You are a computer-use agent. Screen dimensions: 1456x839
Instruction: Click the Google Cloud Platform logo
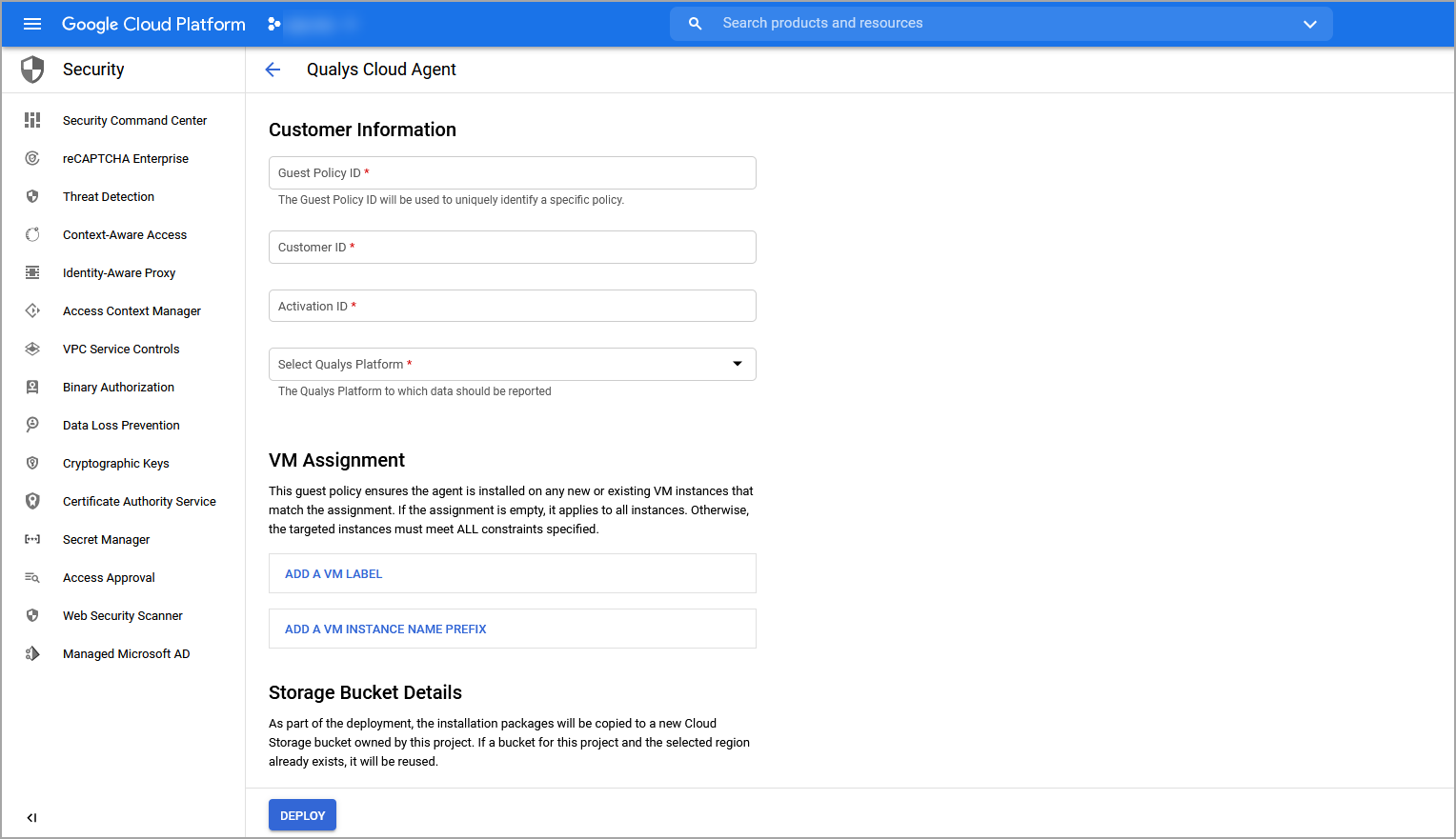(x=153, y=24)
